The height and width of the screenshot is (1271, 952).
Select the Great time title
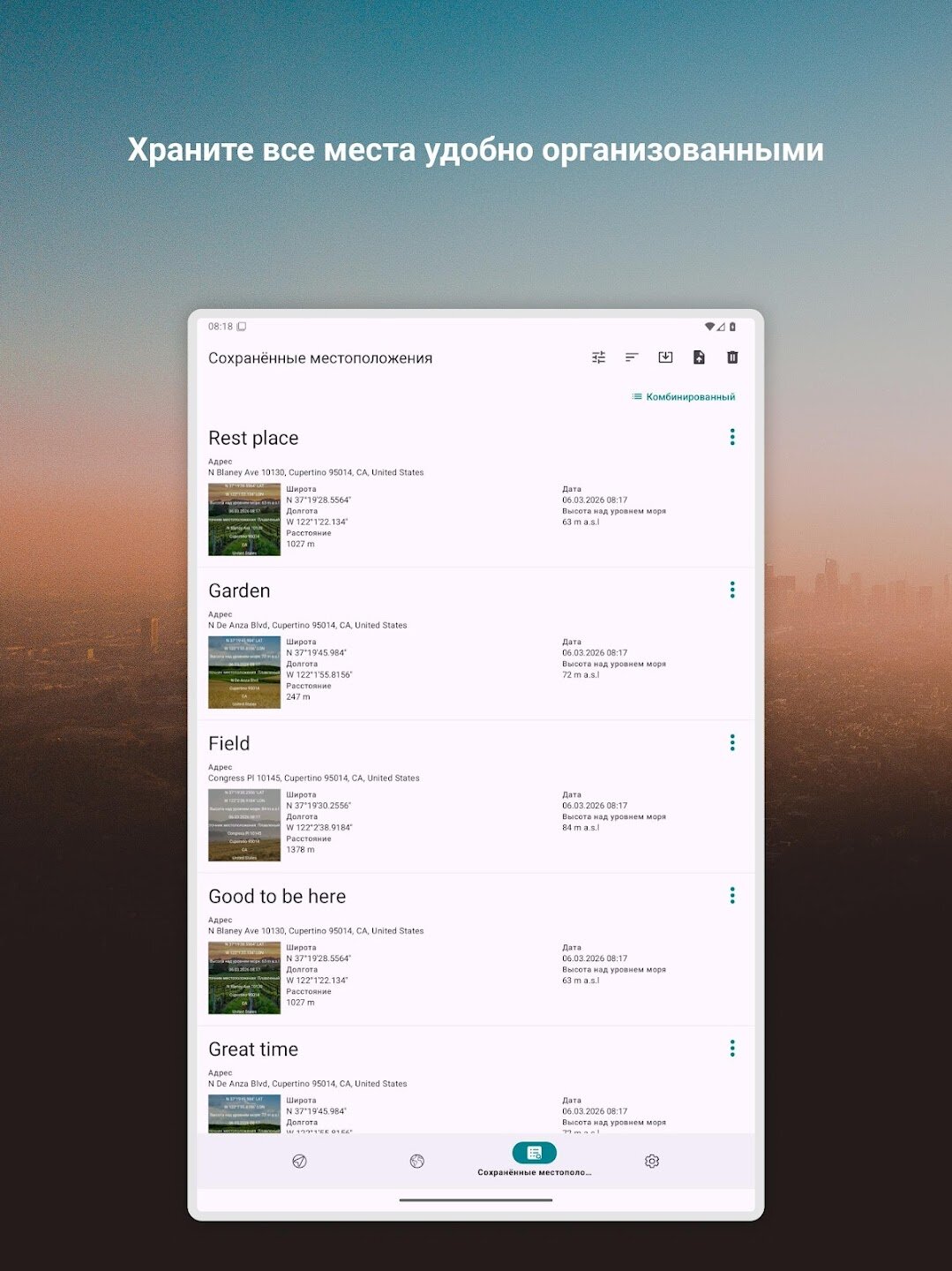point(253,1049)
